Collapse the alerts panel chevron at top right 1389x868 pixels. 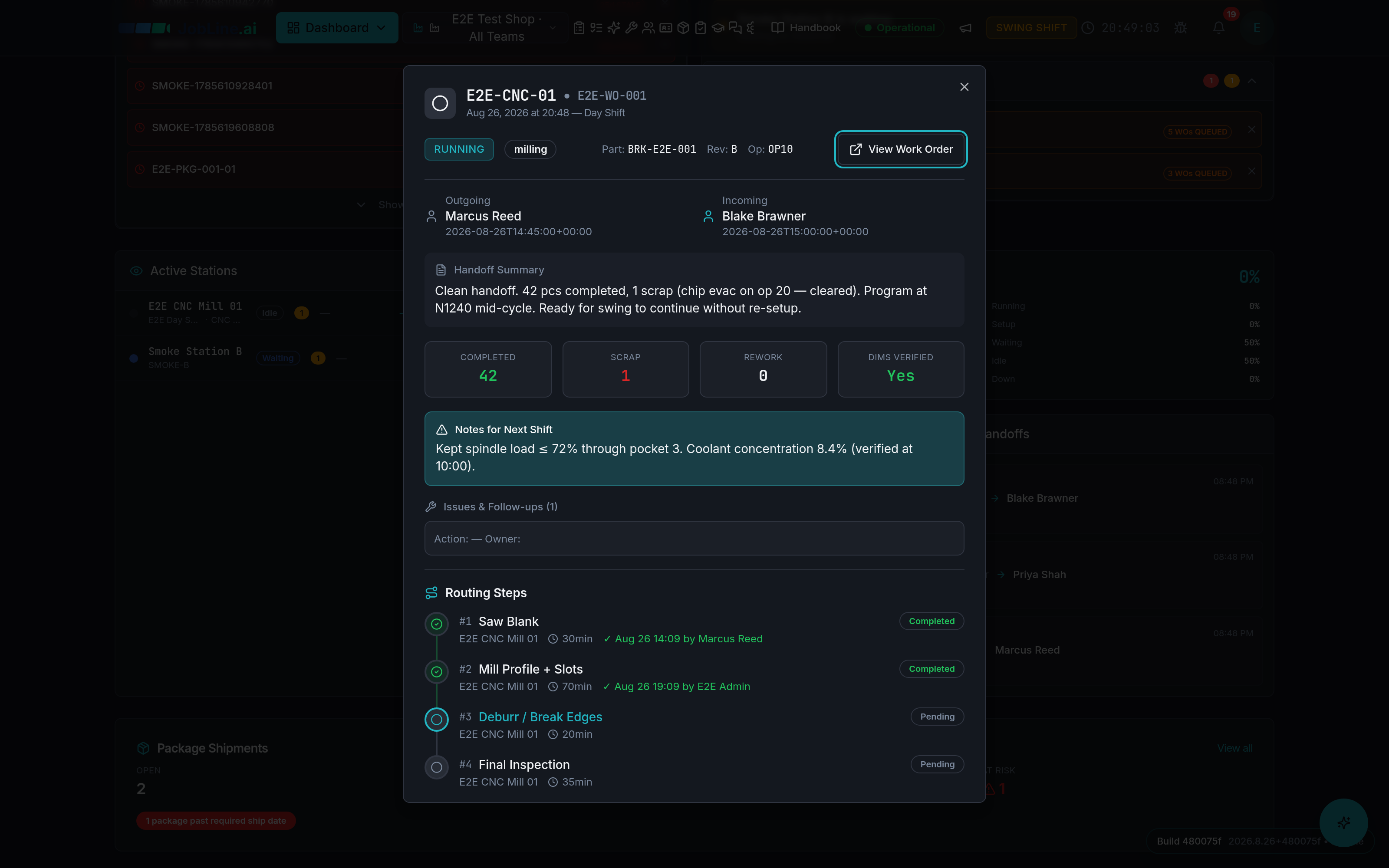(1252, 81)
